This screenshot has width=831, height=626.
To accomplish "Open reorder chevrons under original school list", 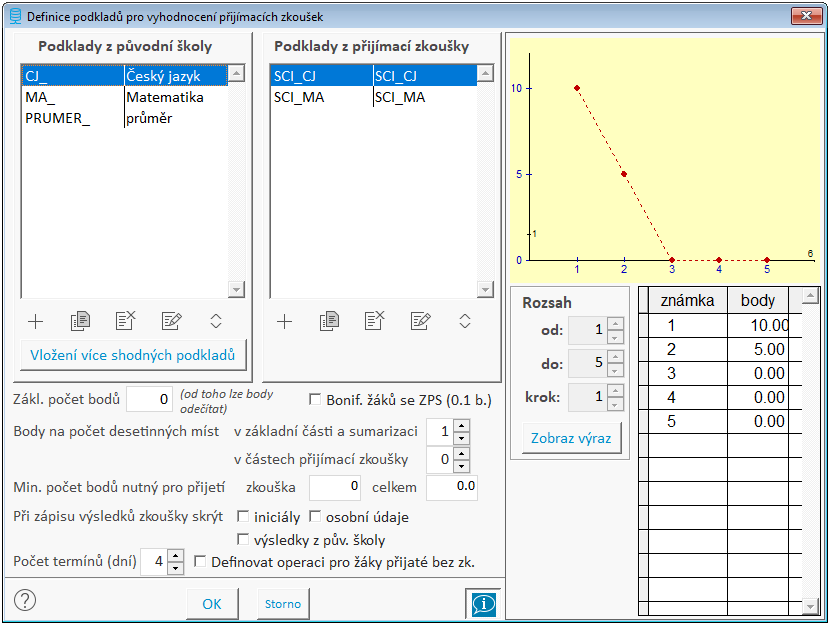I will tap(215, 321).
